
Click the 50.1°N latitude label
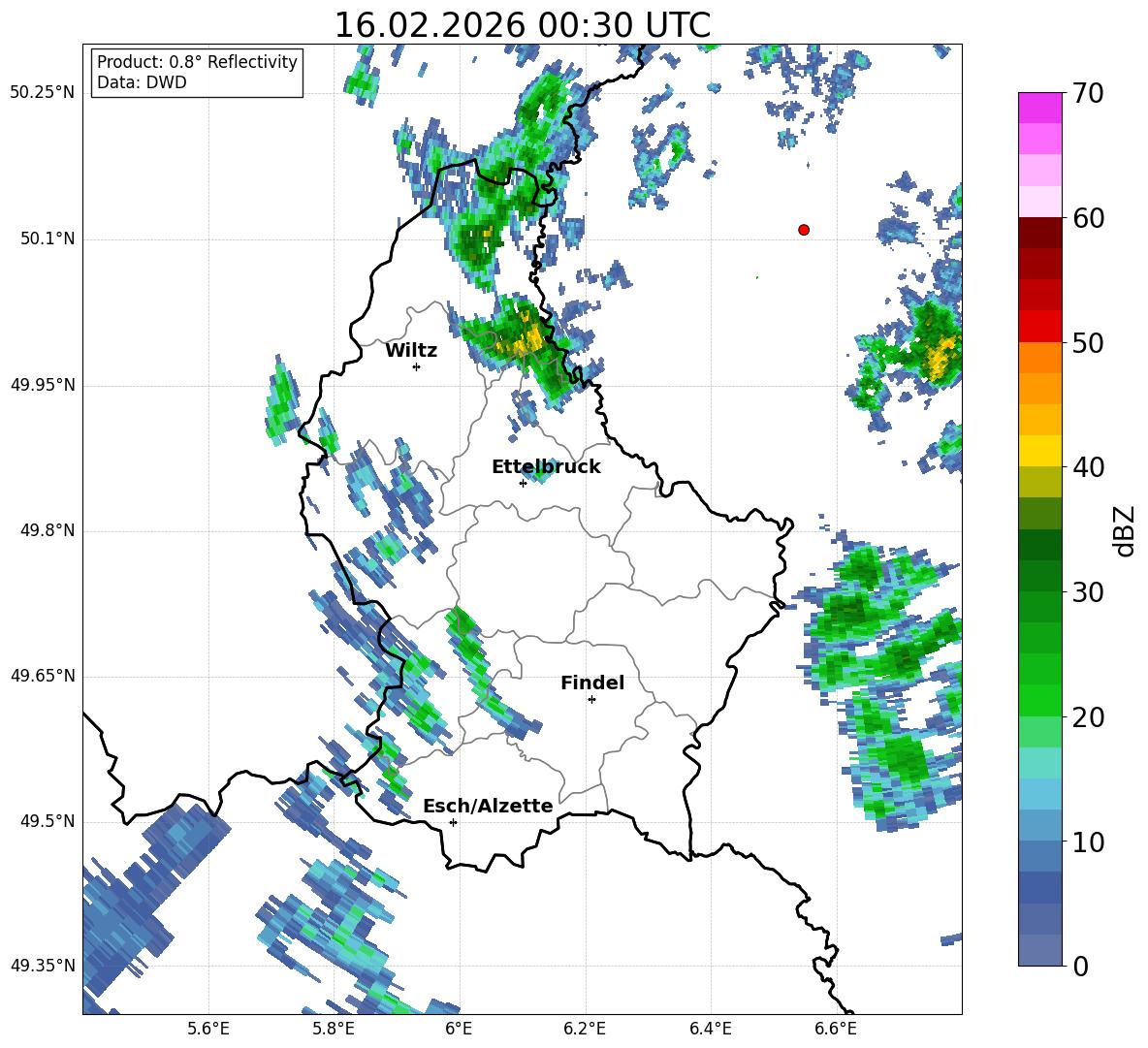pos(48,238)
